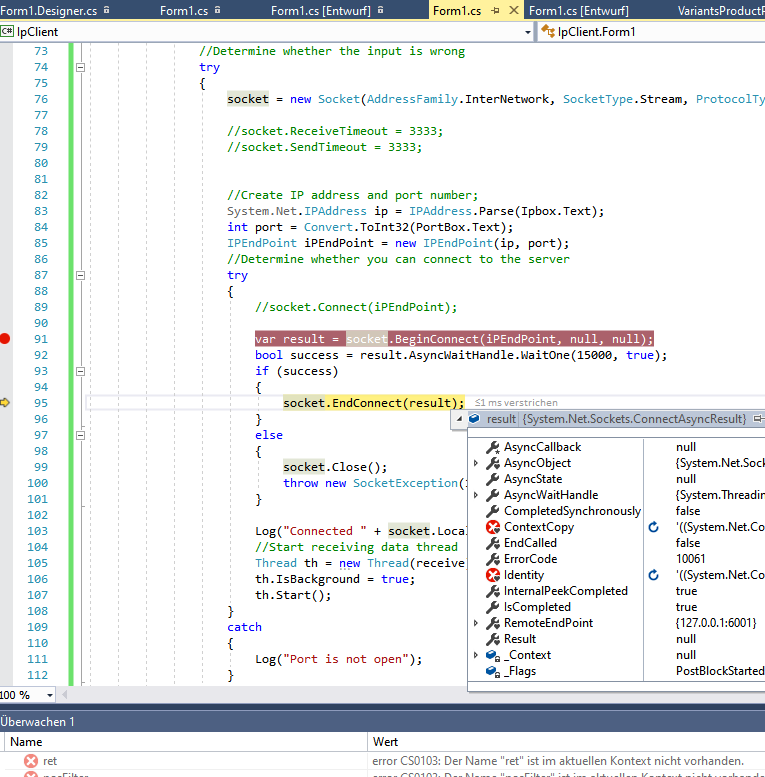Image resolution: width=765 pixels, height=777 pixels.
Task: Select the ret watch entry
Action: [x=50, y=761]
